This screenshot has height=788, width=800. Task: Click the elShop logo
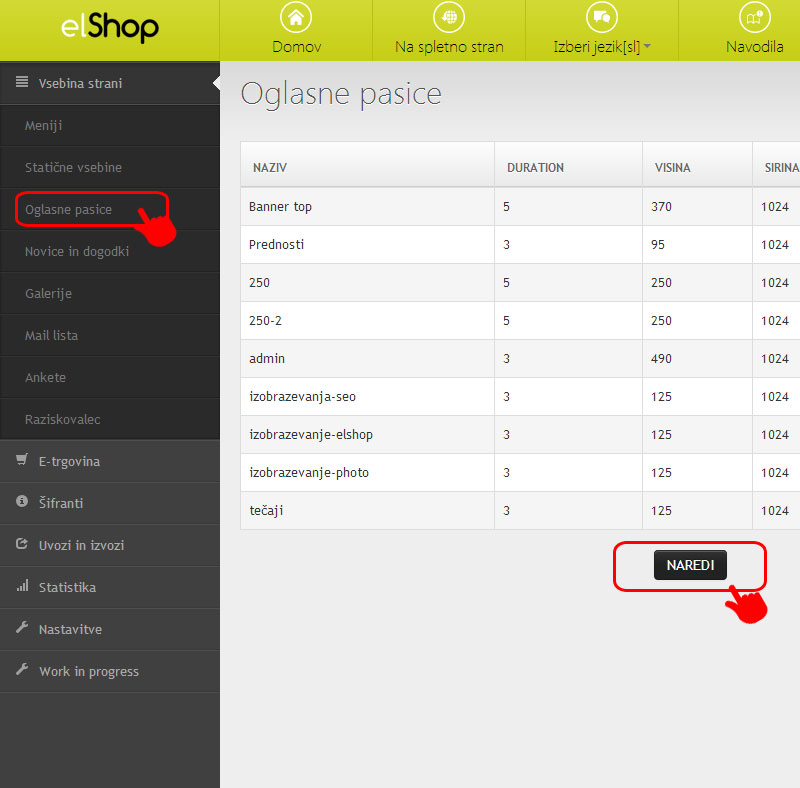(110, 27)
